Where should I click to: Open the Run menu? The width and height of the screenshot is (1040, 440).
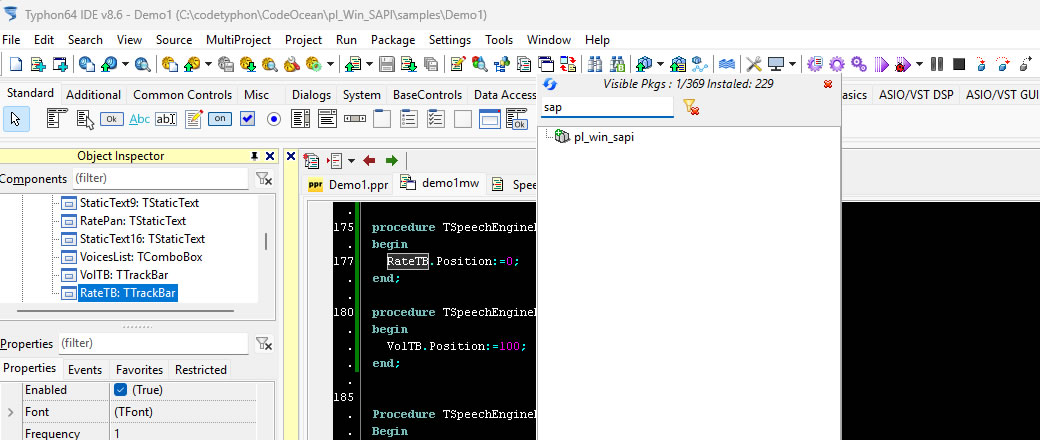(346, 40)
